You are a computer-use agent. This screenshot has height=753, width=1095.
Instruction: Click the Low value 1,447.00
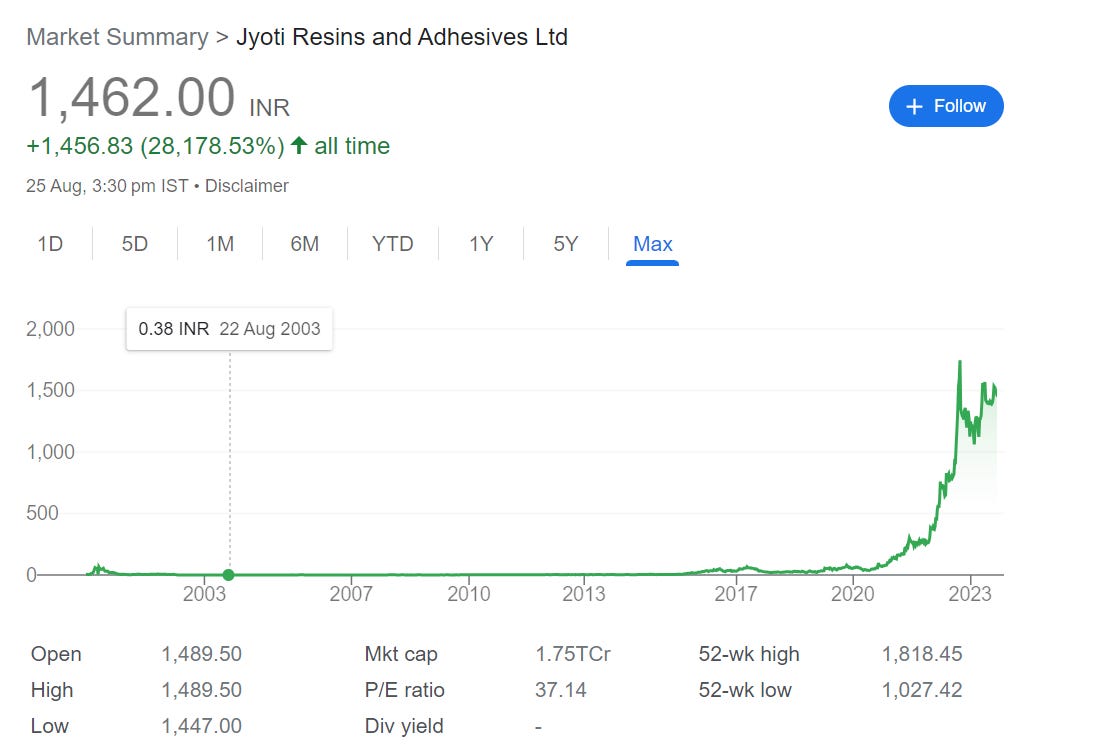(x=201, y=726)
